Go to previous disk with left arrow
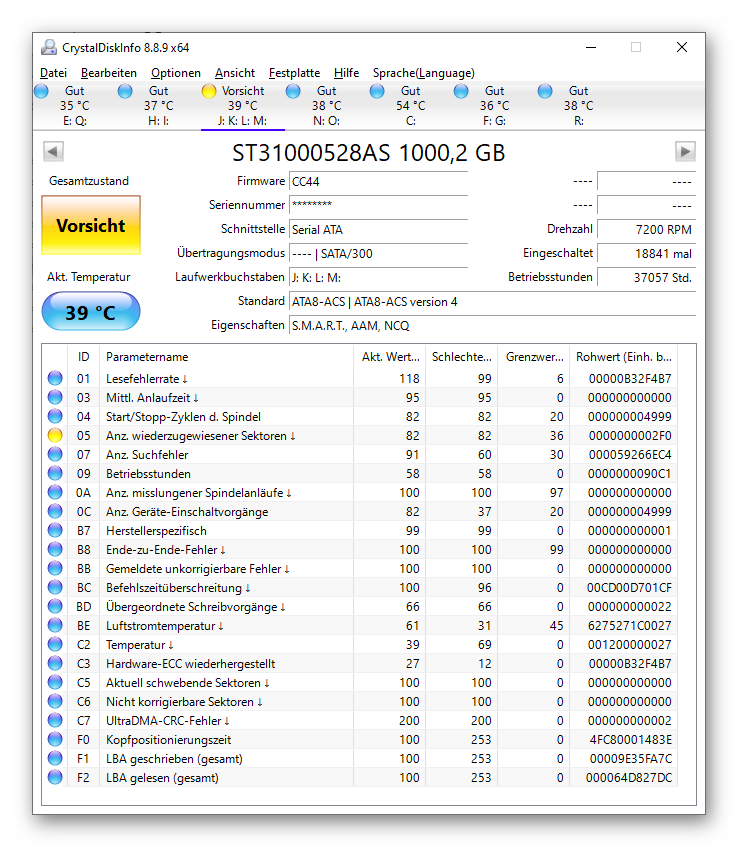The height and width of the screenshot is (847, 738). pos(53,151)
